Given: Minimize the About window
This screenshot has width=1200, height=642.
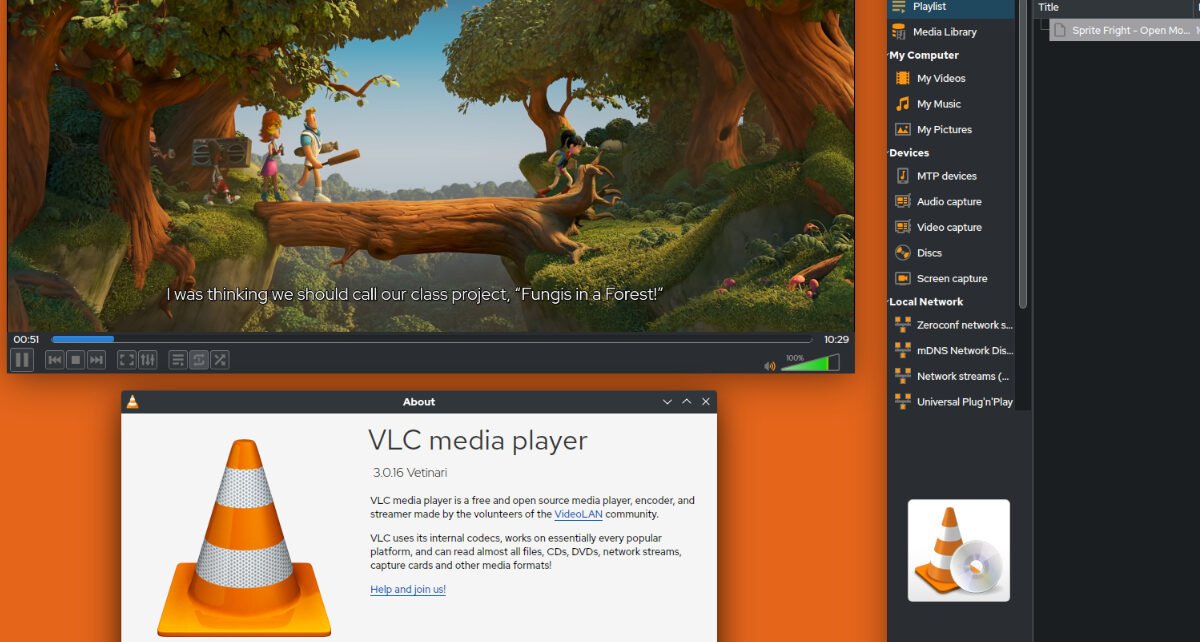Looking at the screenshot, I should [x=667, y=402].
